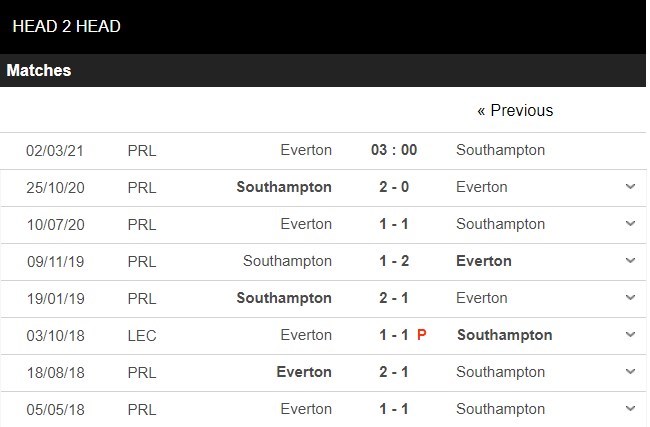
Task: Click bold Southampton in the 19/01/19 row
Action: point(284,298)
